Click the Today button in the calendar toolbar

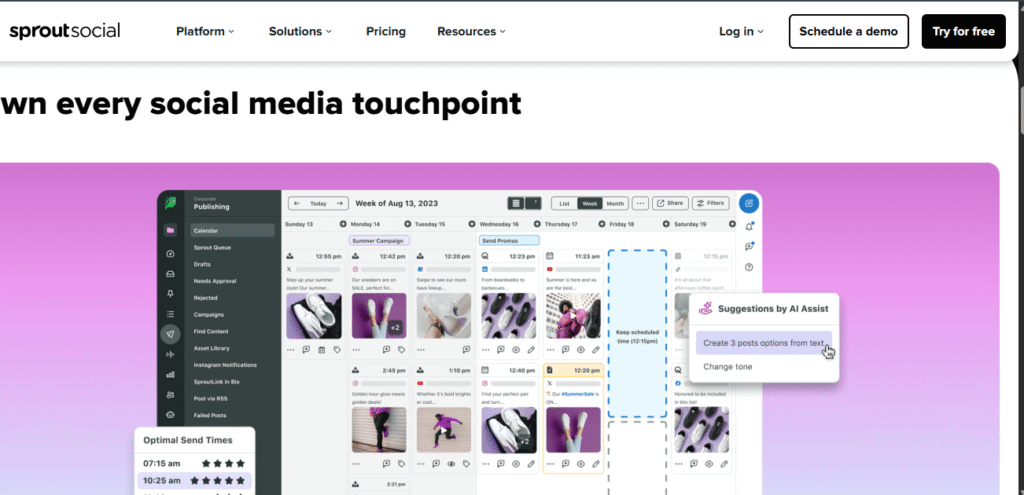pyautogui.click(x=318, y=204)
